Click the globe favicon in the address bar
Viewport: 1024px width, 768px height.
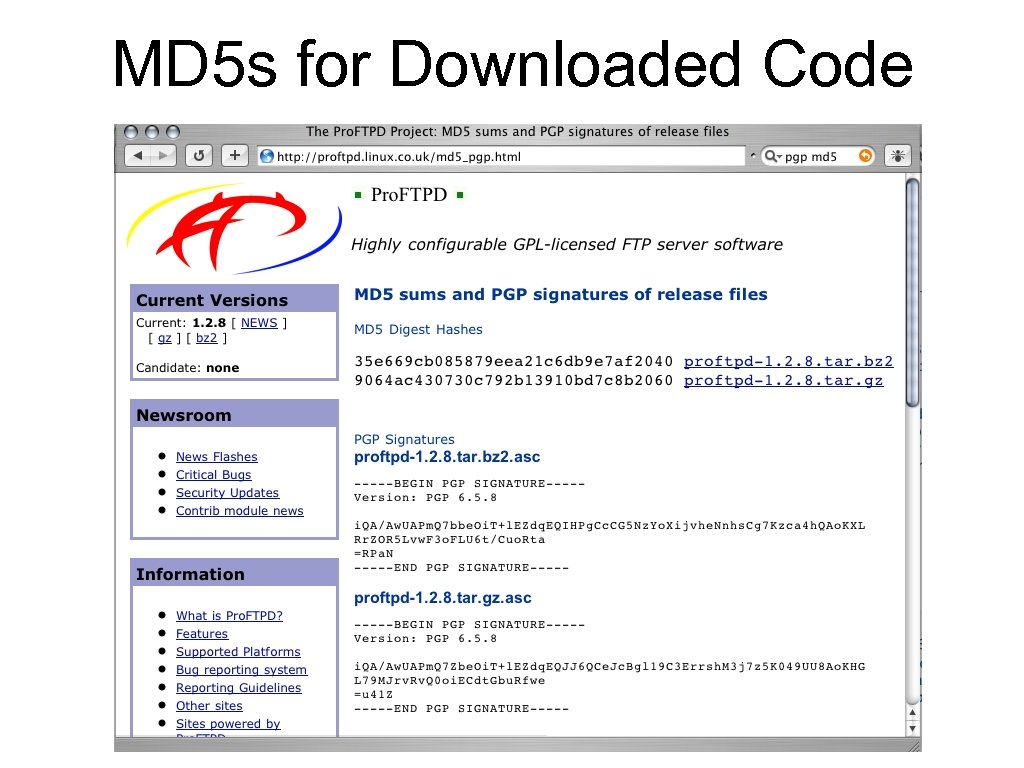(266, 155)
